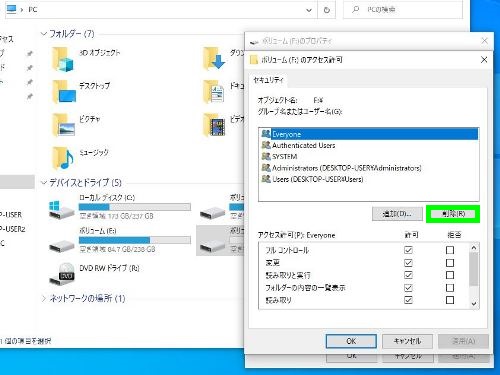Select the DVD RW Drive (R:) icon

click(63, 274)
